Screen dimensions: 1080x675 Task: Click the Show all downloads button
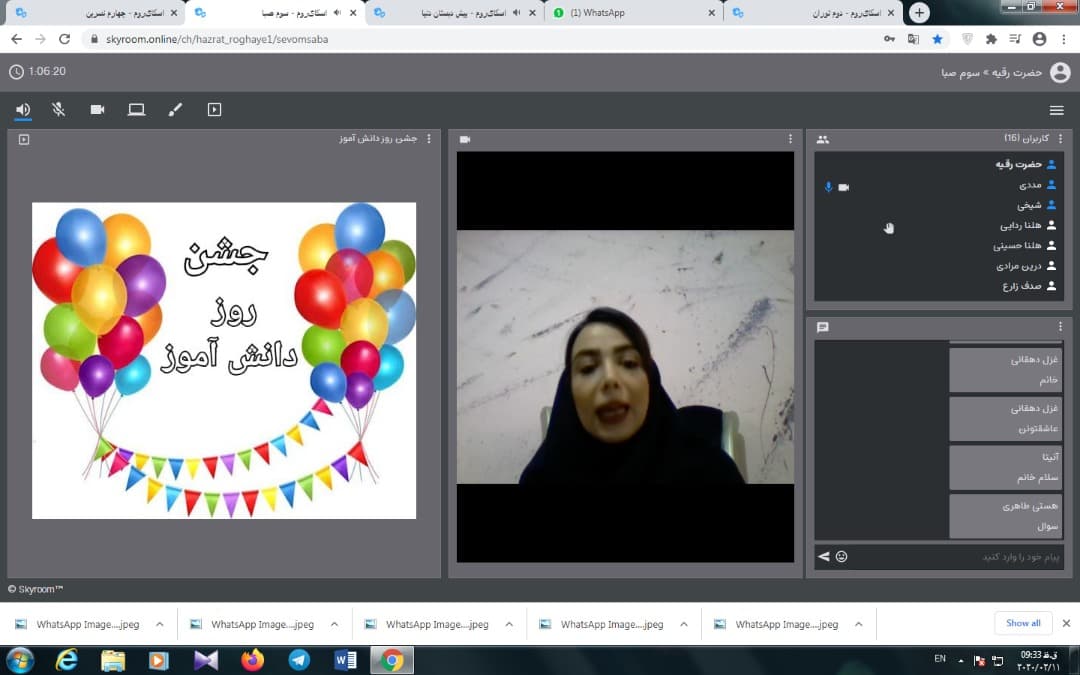(x=1022, y=623)
